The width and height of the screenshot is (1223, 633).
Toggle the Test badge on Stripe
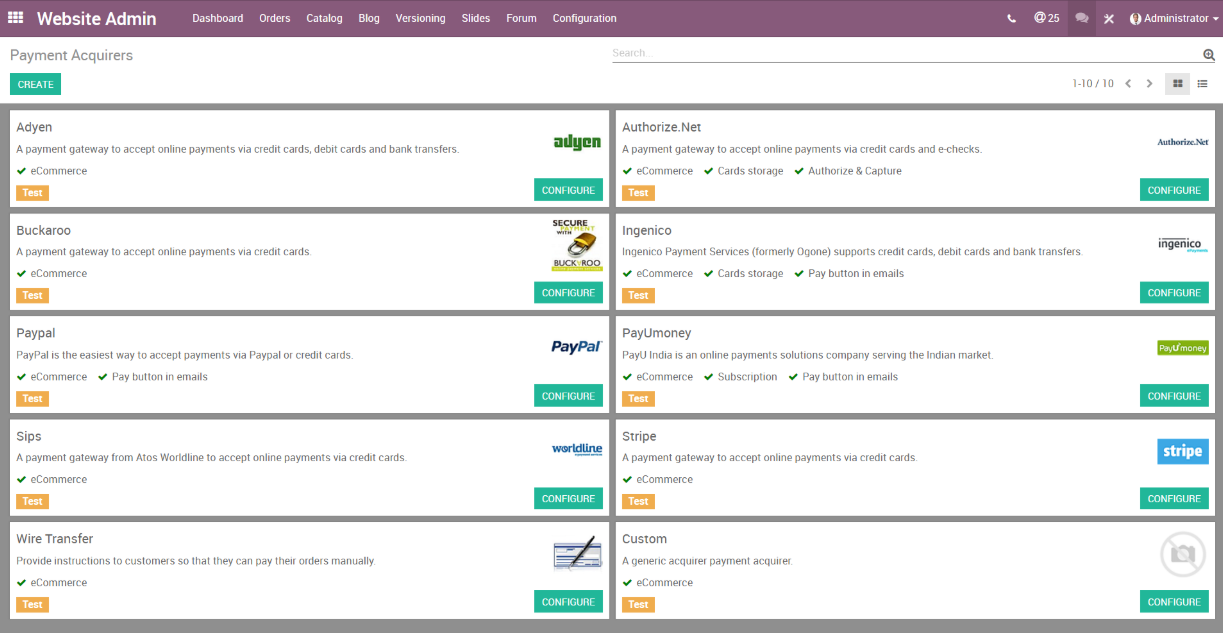(638, 501)
